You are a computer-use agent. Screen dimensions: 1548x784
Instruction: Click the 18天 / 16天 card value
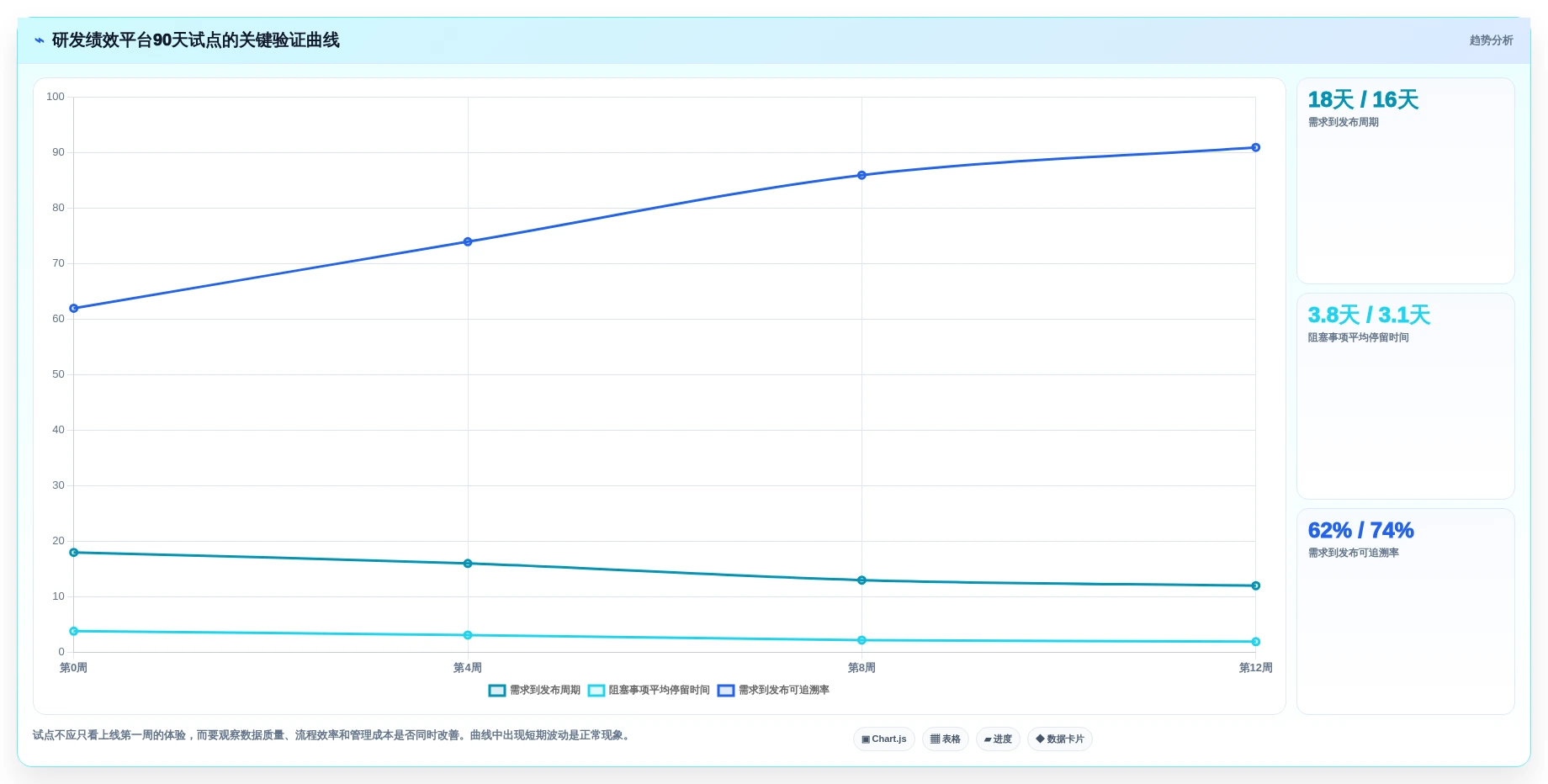point(1363,100)
